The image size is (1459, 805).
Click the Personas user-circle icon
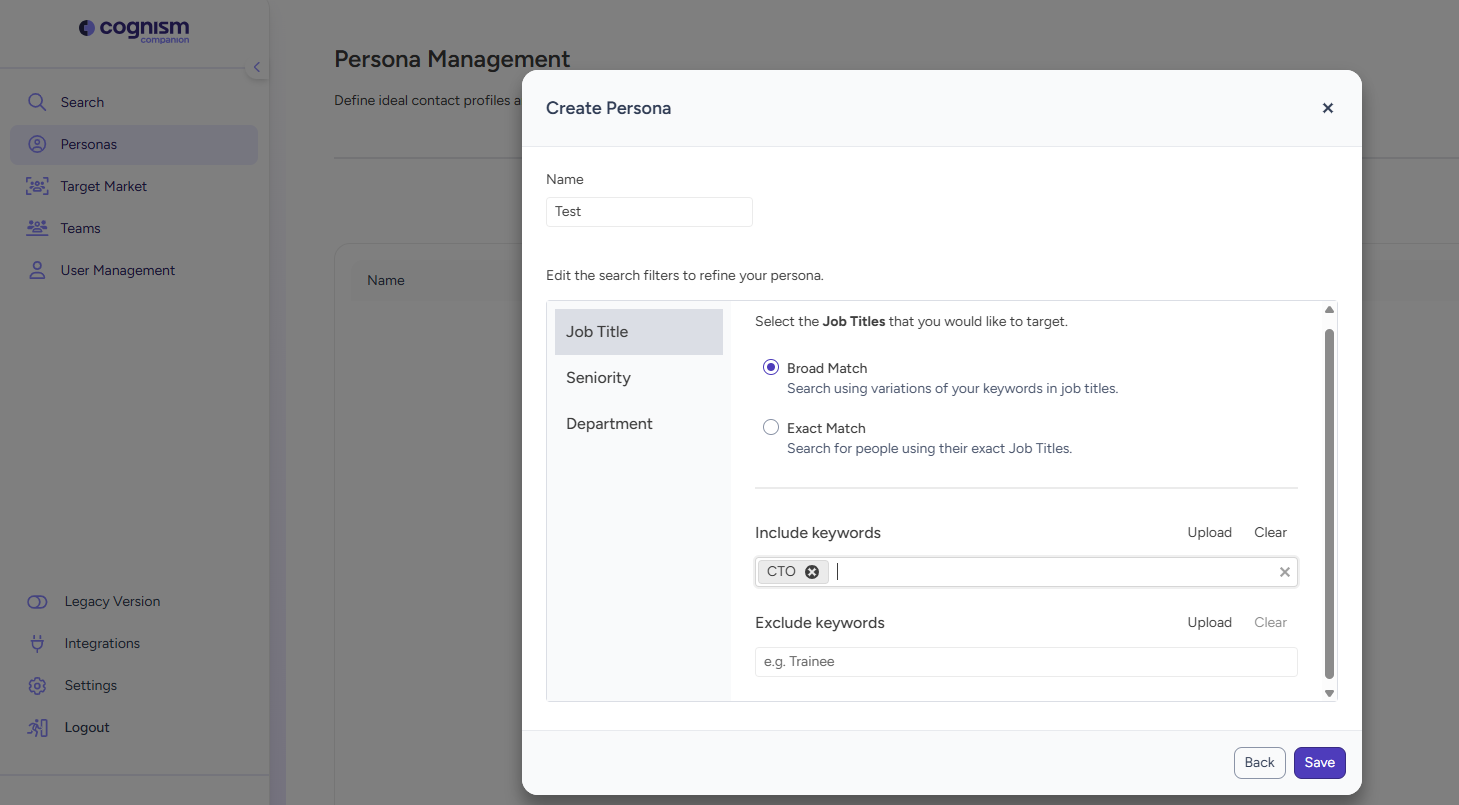click(37, 144)
